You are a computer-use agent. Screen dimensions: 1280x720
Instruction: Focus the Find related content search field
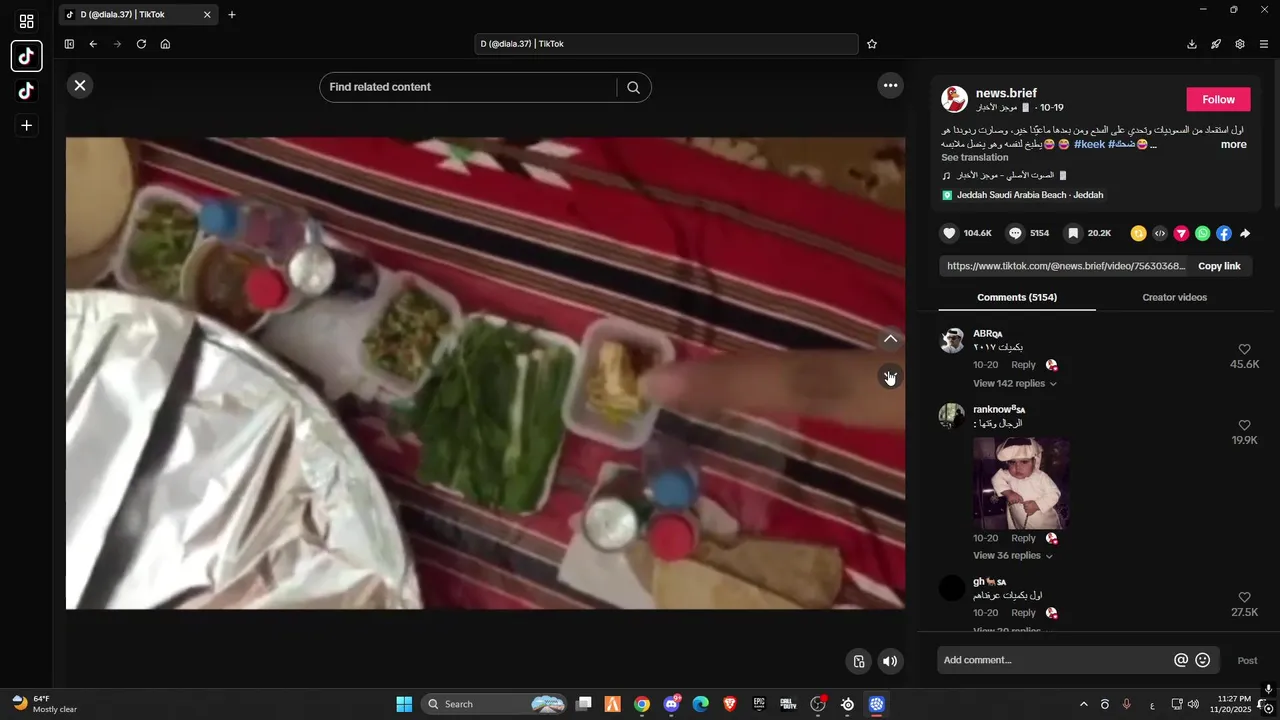coord(468,87)
